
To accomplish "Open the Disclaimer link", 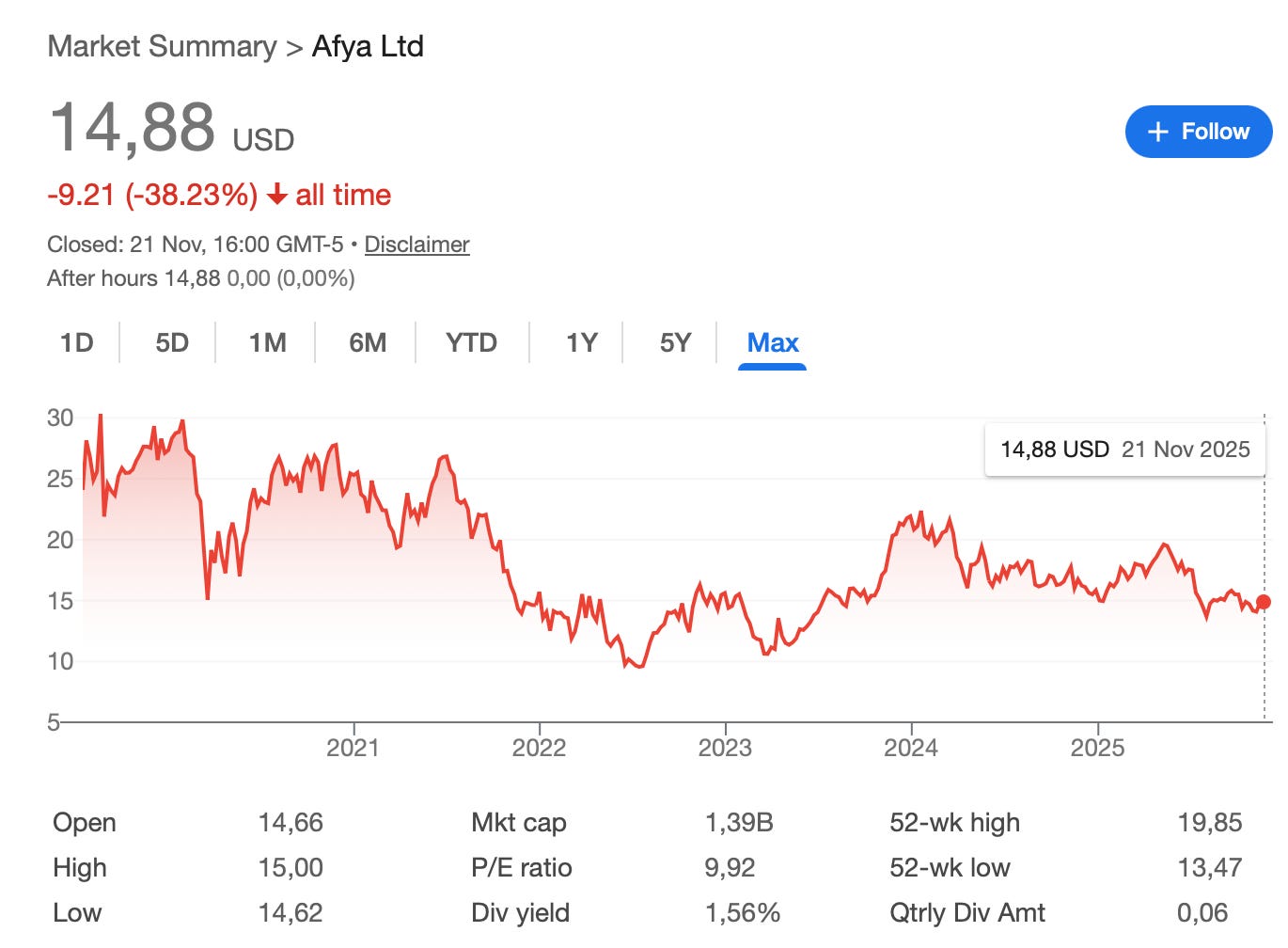I will (x=416, y=245).
